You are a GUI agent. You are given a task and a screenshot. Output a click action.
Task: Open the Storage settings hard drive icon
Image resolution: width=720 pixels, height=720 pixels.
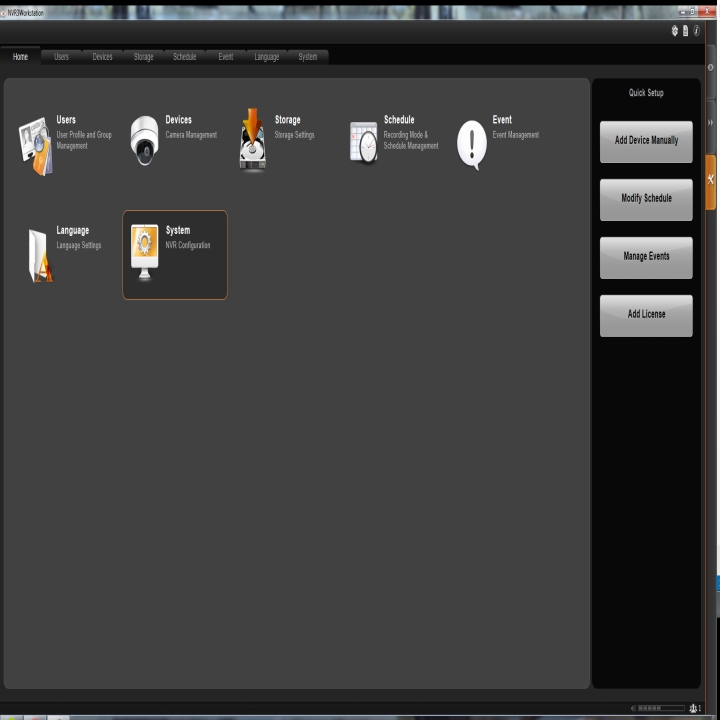pyautogui.click(x=253, y=140)
